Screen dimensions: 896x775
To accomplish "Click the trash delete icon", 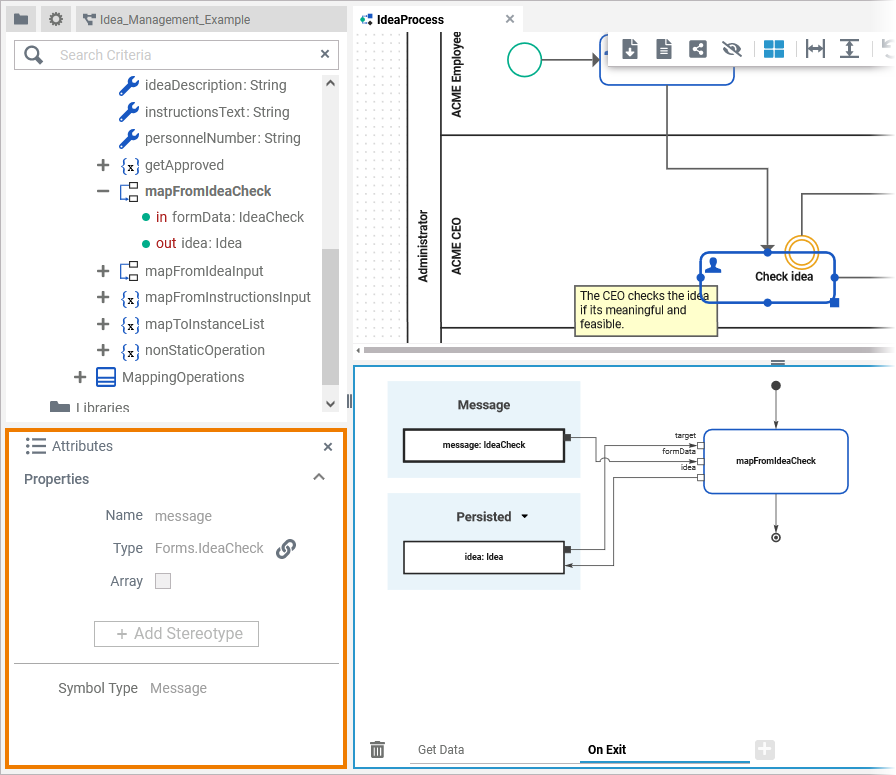I will [x=377, y=749].
